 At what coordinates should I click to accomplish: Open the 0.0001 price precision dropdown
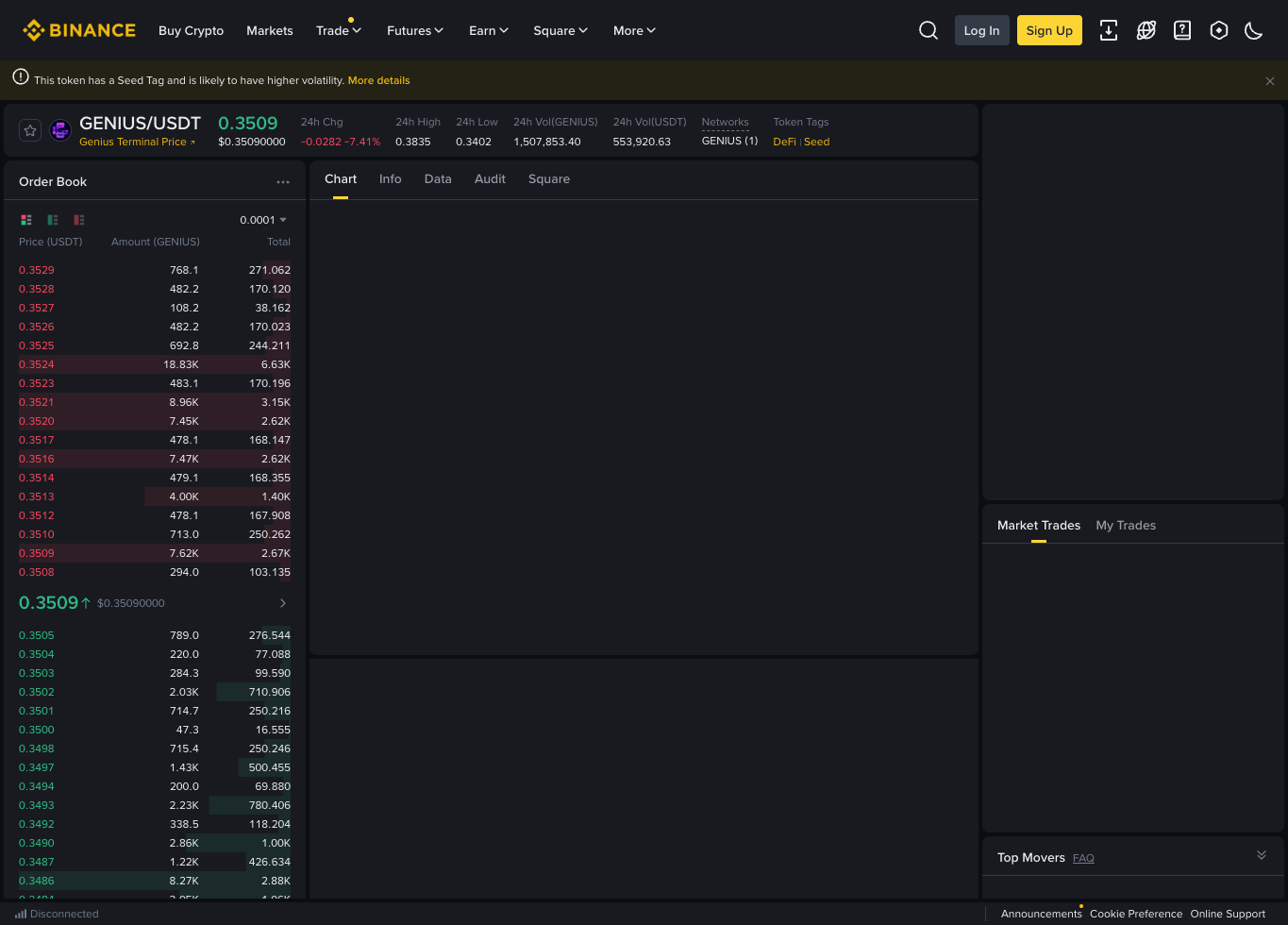click(263, 220)
